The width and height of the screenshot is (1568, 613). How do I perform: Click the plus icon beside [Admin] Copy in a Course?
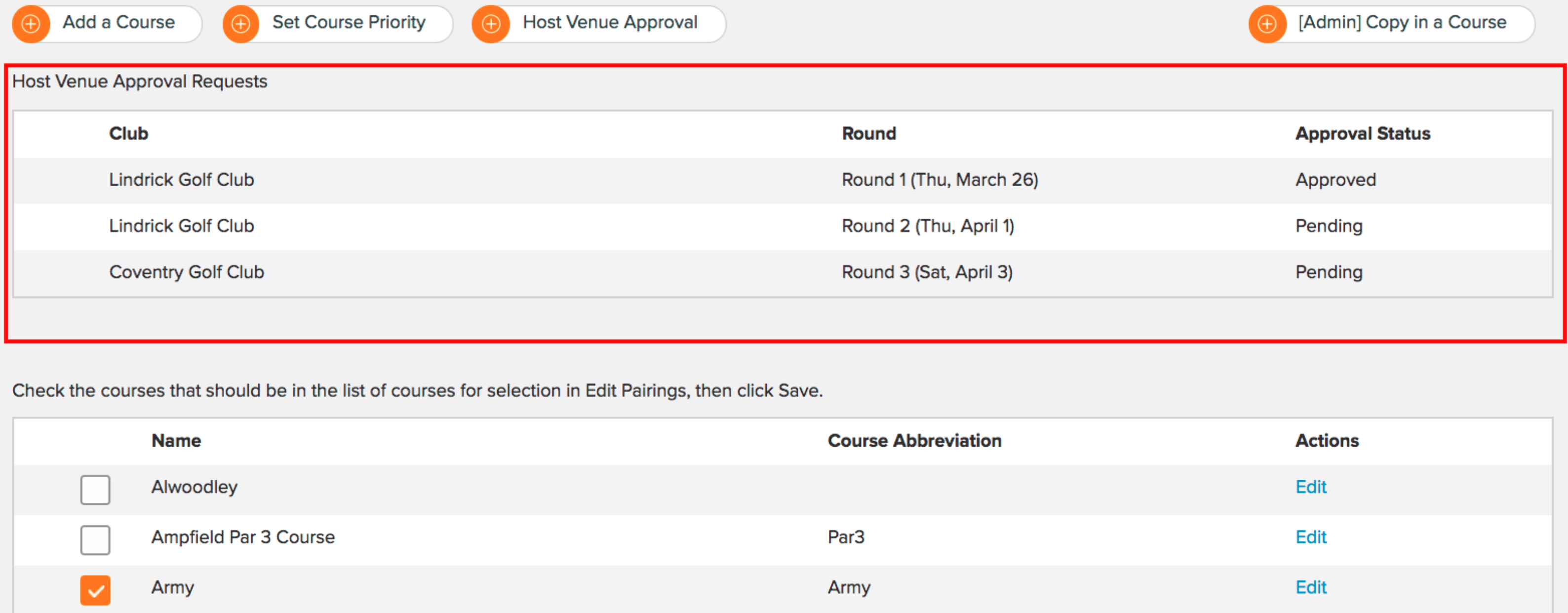pyautogui.click(x=1267, y=24)
